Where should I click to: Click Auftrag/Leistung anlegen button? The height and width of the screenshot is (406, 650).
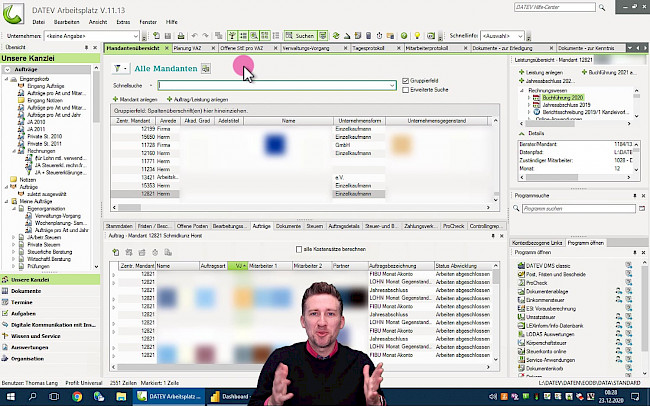[208, 101]
